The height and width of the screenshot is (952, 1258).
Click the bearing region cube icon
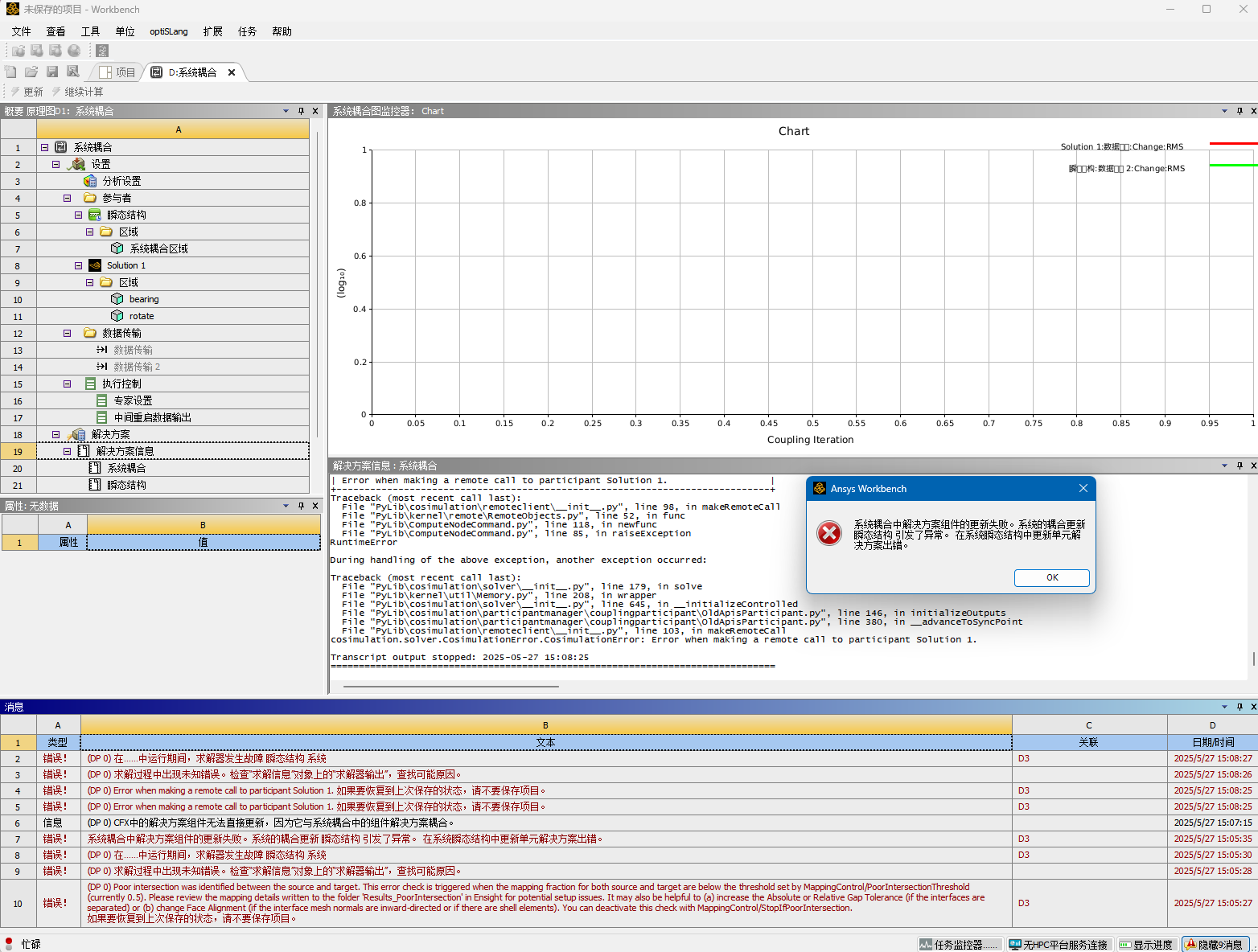[x=117, y=299]
